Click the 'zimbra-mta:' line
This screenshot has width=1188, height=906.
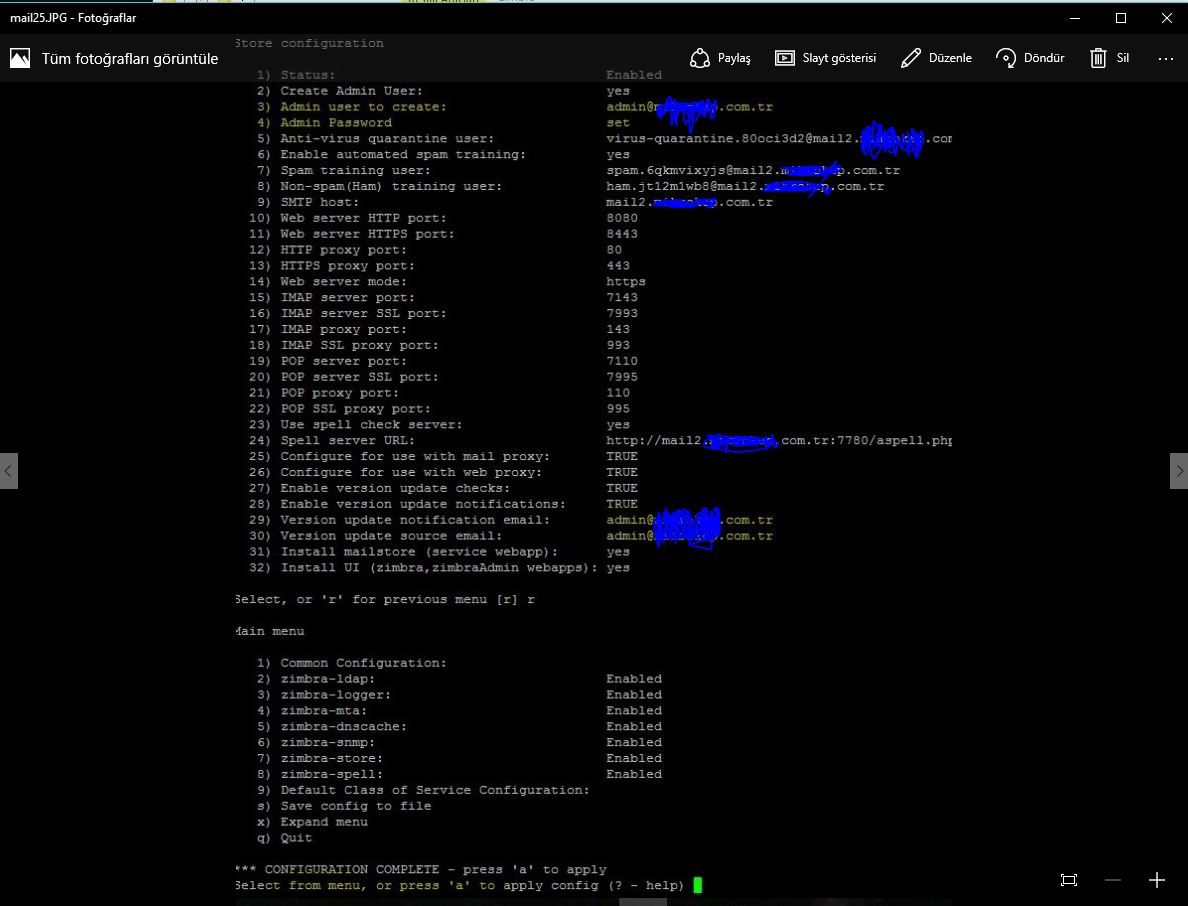324,711
